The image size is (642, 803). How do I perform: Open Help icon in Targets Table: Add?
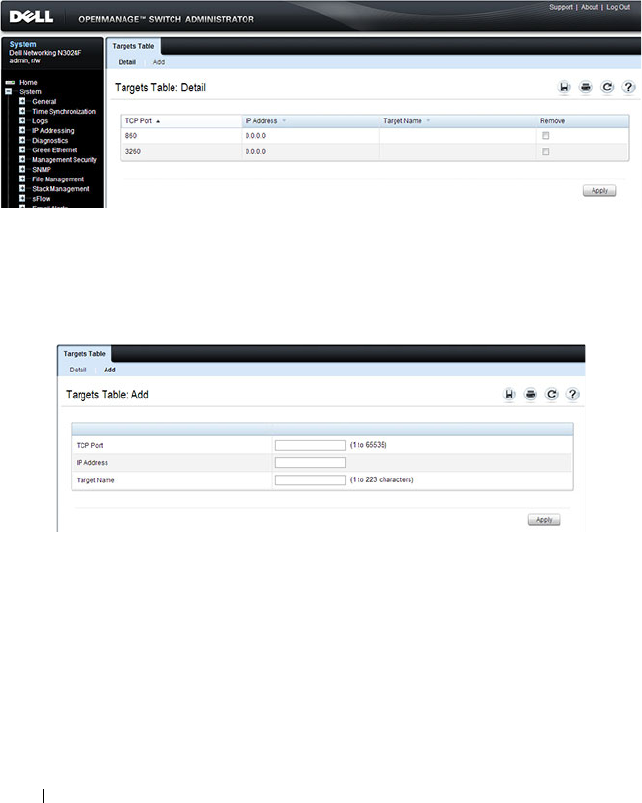572,394
